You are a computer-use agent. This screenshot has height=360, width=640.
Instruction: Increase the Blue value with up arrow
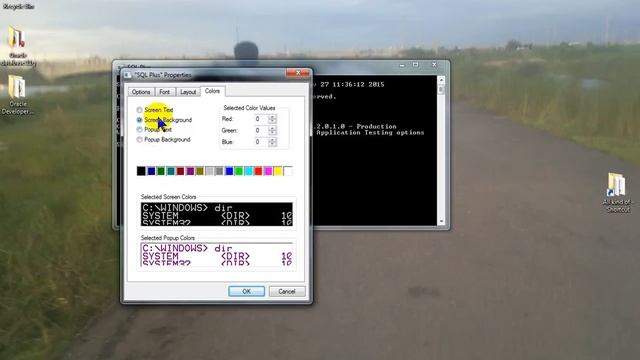[273, 140]
